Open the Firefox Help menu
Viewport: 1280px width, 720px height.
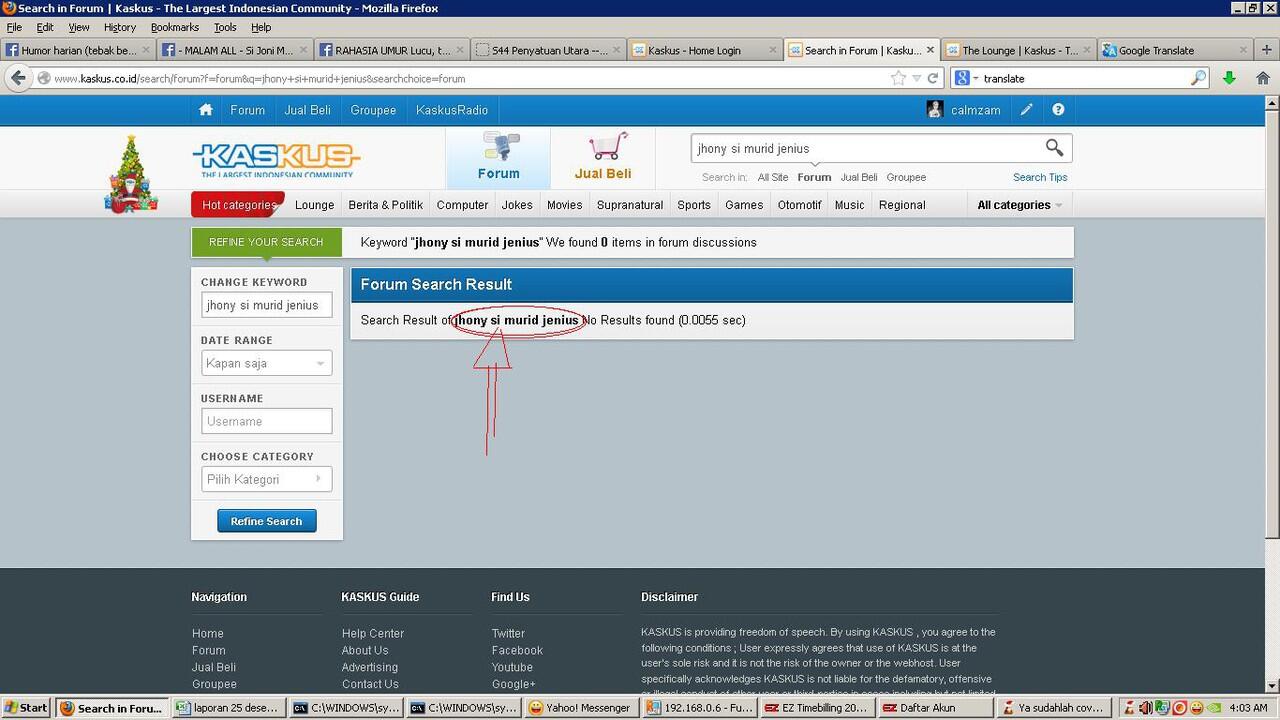click(261, 27)
